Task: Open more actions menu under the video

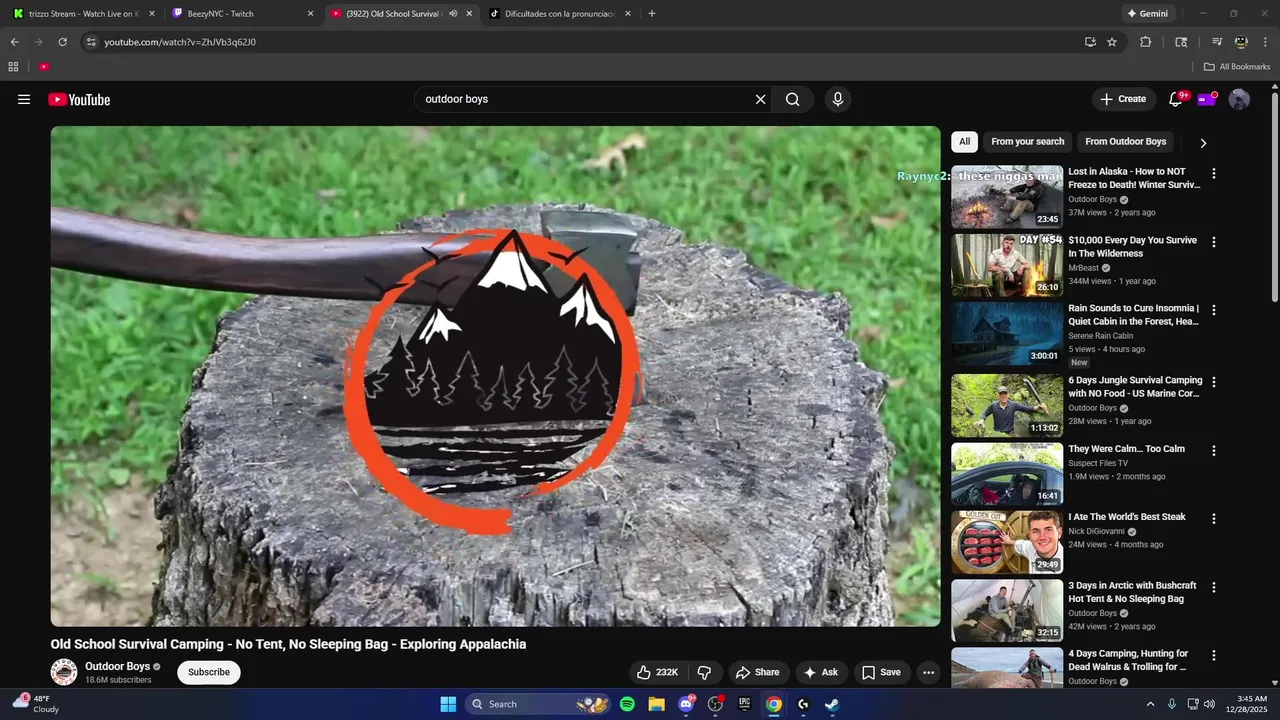Action: 928,672
